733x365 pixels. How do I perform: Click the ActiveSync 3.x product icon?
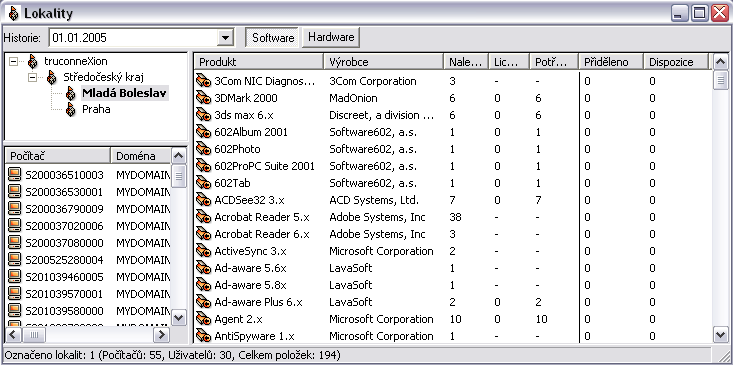tap(203, 251)
